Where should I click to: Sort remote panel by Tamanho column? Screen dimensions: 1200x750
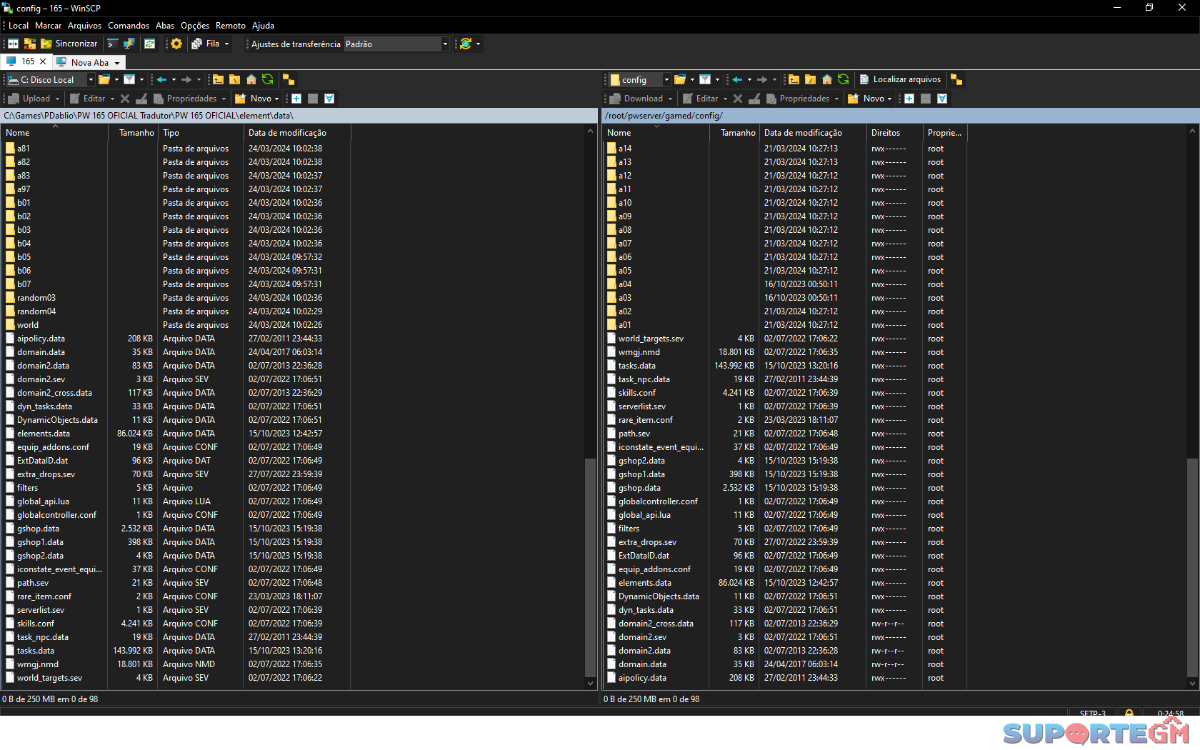tap(734, 132)
